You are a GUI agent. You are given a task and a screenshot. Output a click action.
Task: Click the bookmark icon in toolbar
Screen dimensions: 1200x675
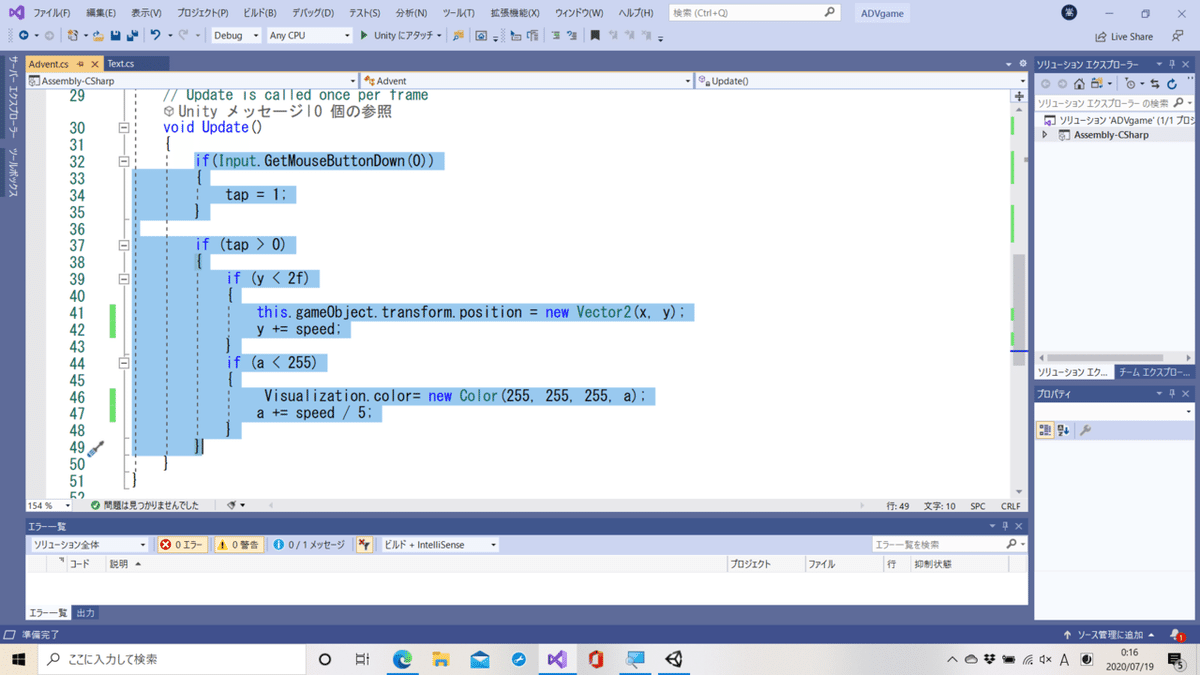595,35
